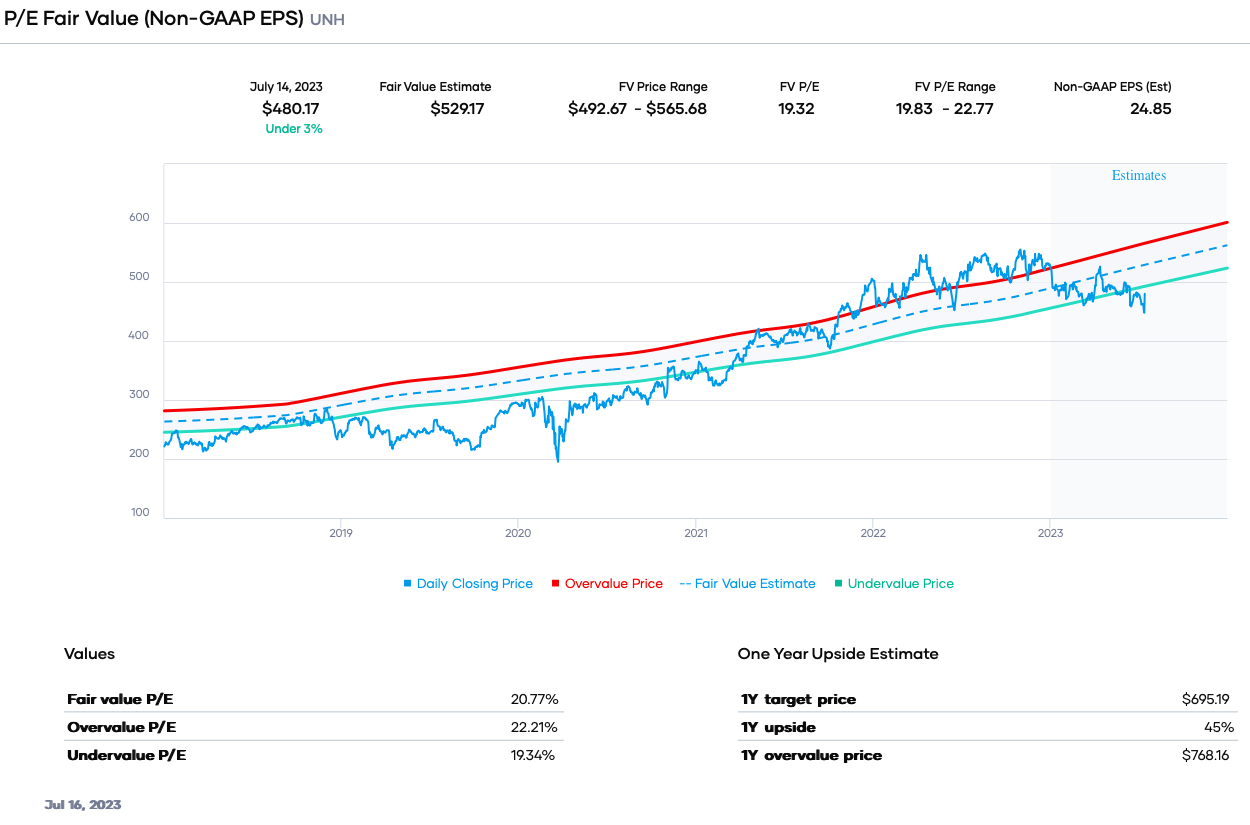The width and height of the screenshot is (1250, 825).
Task: Click the FV P/E Range header
Action: click(x=955, y=87)
